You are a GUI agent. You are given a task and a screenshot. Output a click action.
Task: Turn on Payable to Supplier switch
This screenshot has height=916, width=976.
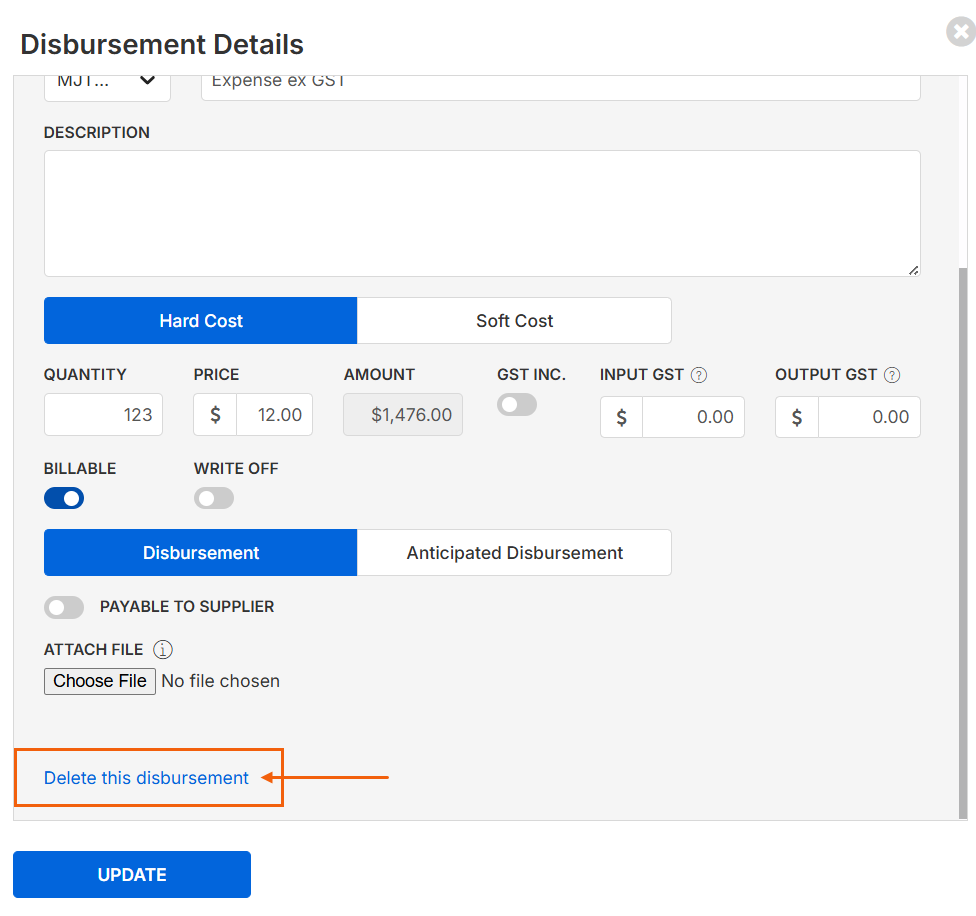click(x=64, y=608)
